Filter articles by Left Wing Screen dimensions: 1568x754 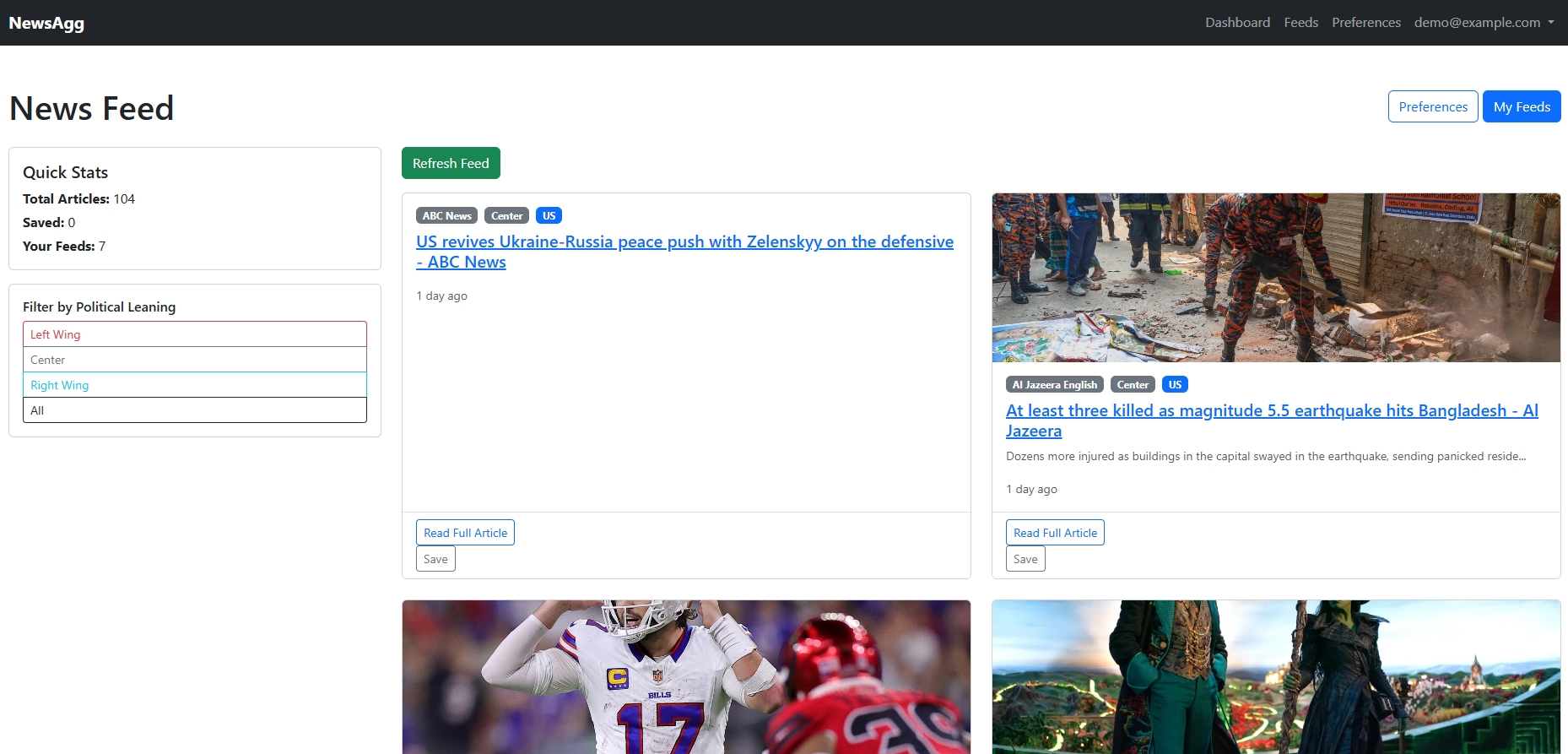click(x=194, y=334)
